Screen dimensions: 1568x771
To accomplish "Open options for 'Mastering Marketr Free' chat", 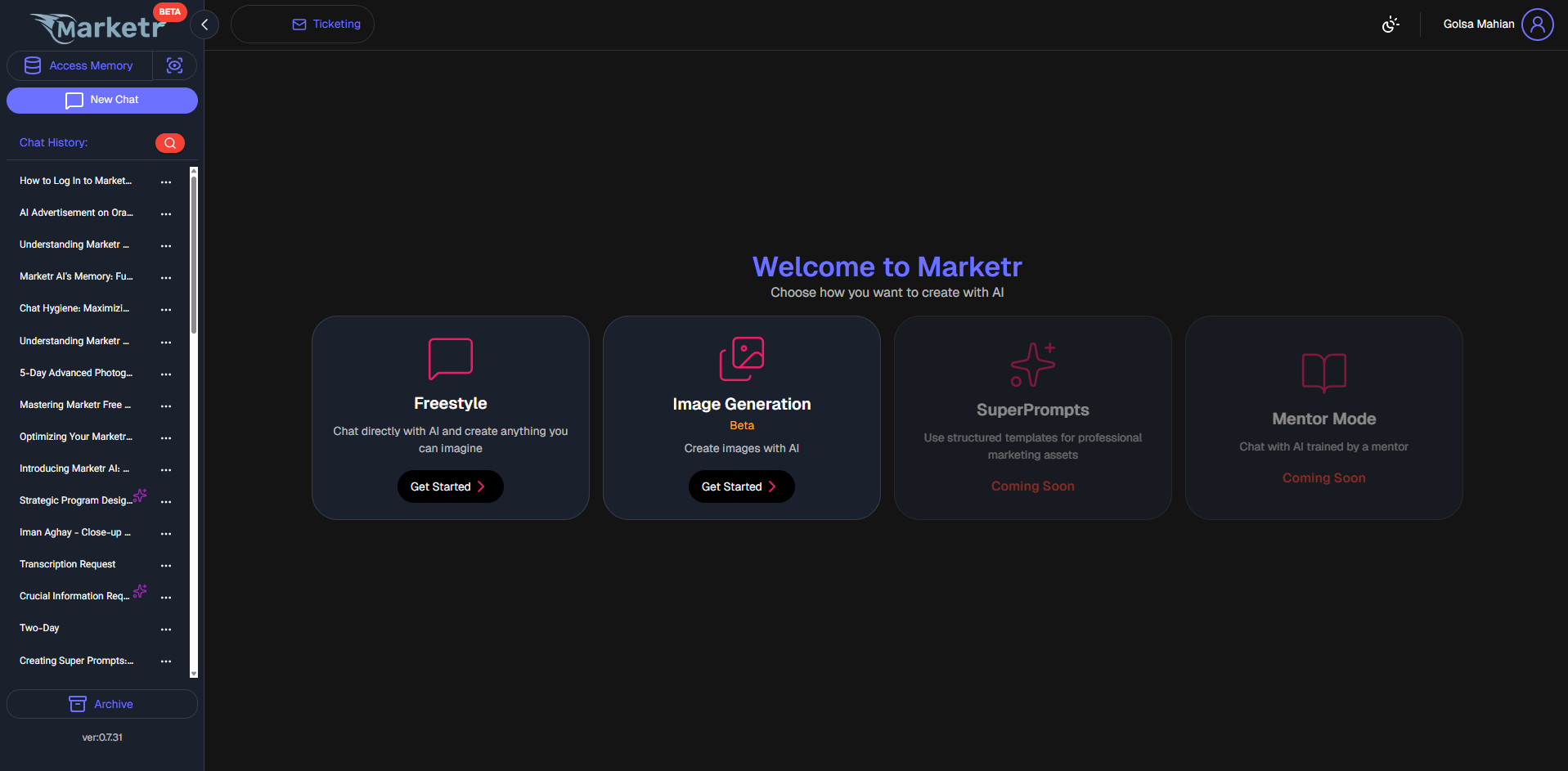I will point(166,406).
